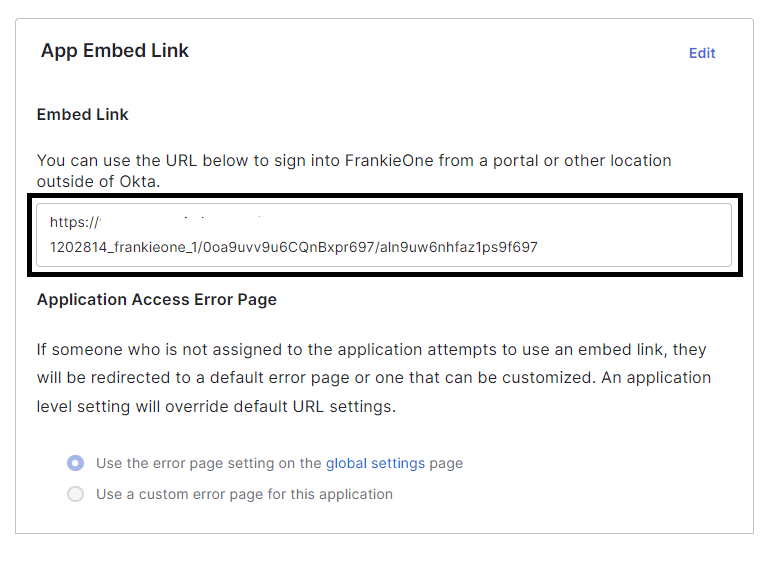Click the 'Use a custom error page' label
Image resolution: width=779 pixels, height=561 pixels.
click(x=244, y=494)
